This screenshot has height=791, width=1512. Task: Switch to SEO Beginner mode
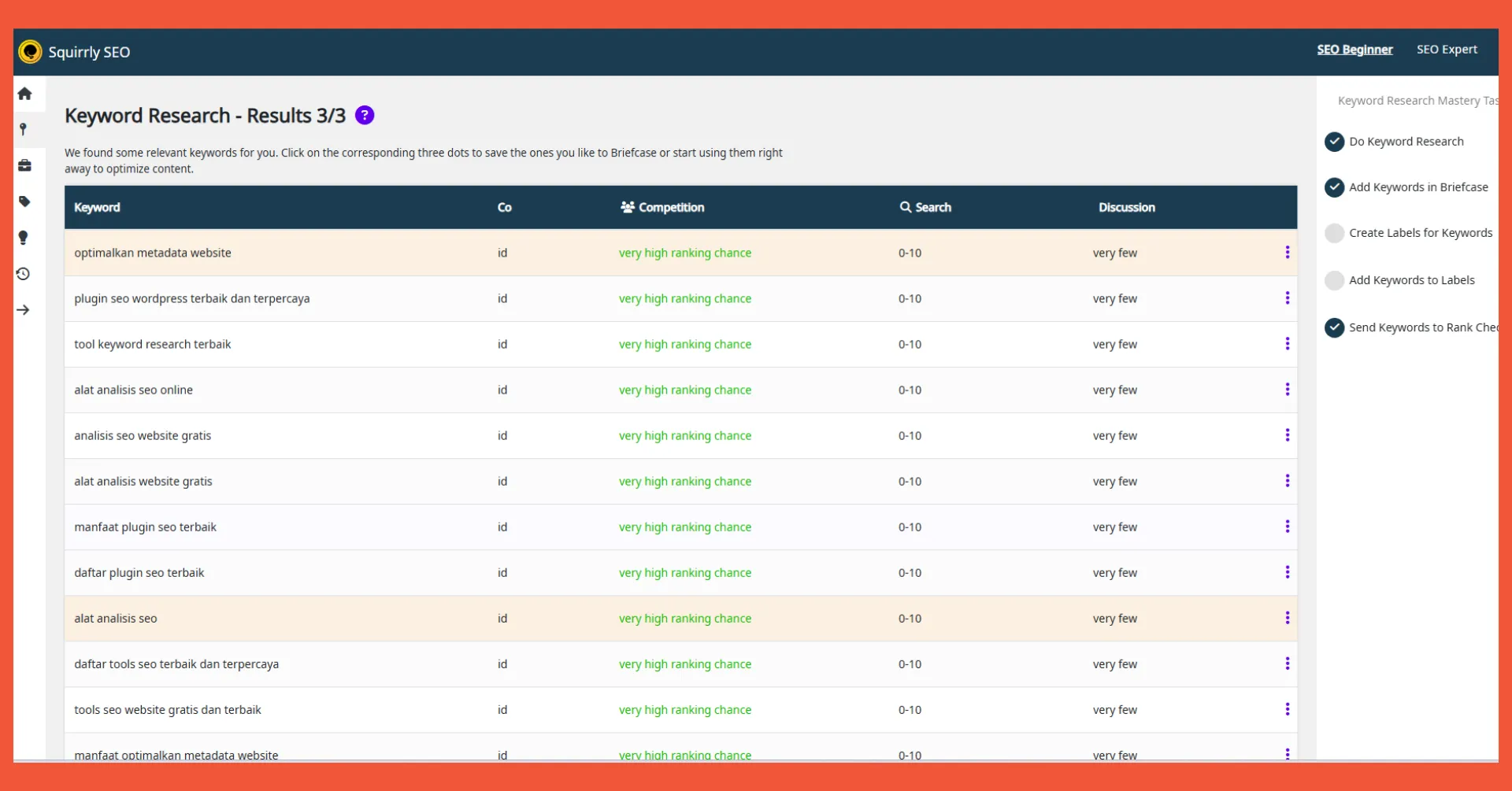pyautogui.click(x=1354, y=50)
